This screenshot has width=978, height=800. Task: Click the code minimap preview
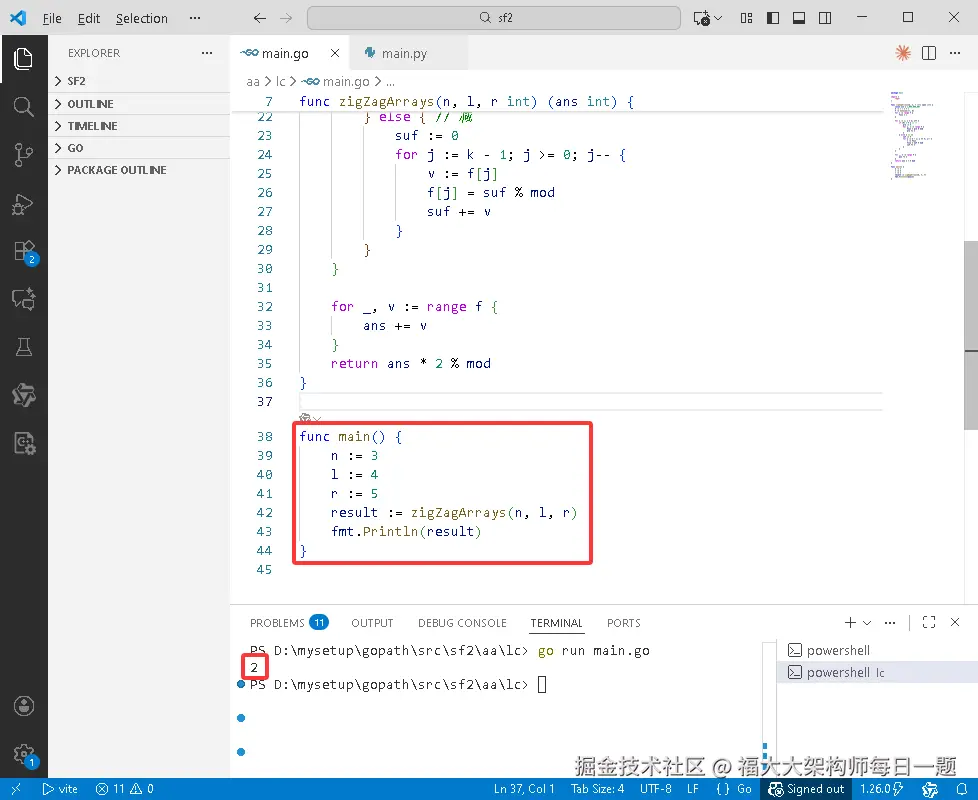pos(912,135)
